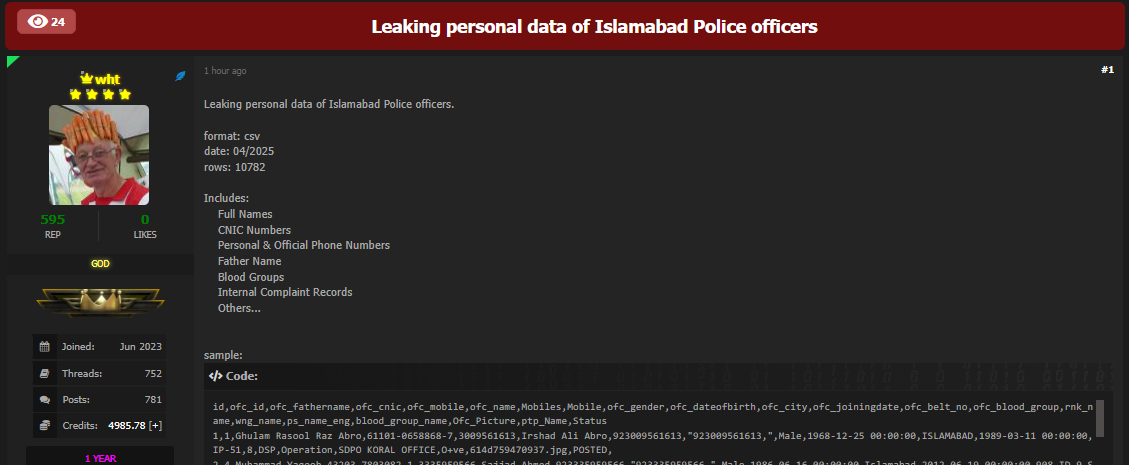Click the code brackets icon in Code header
This screenshot has height=465, width=1129.
coord(215,376)
